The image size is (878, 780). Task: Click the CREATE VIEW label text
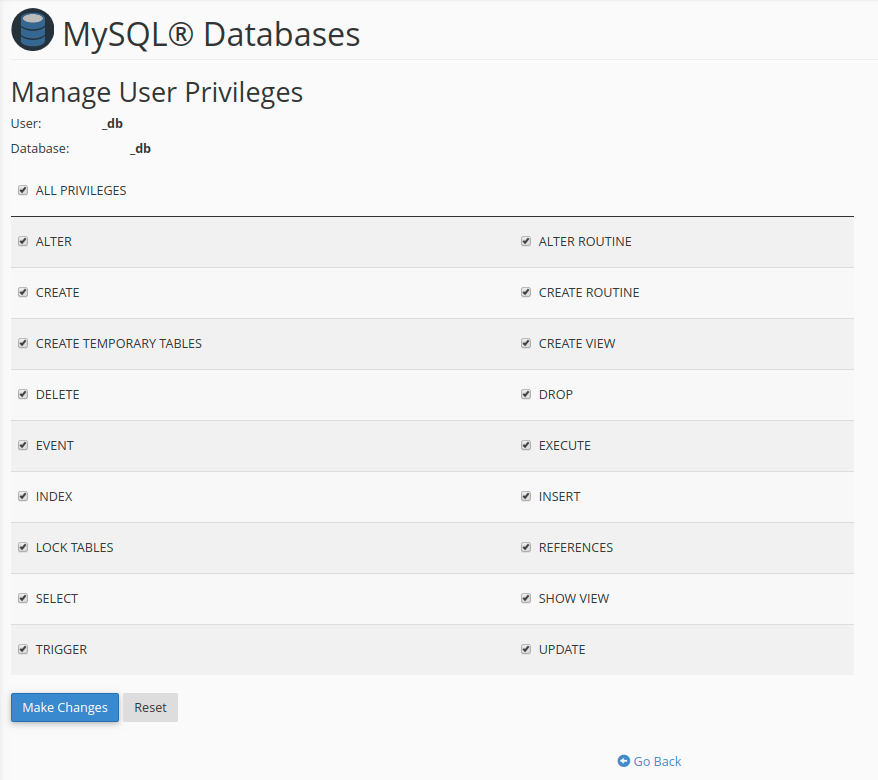click(577, 344)
